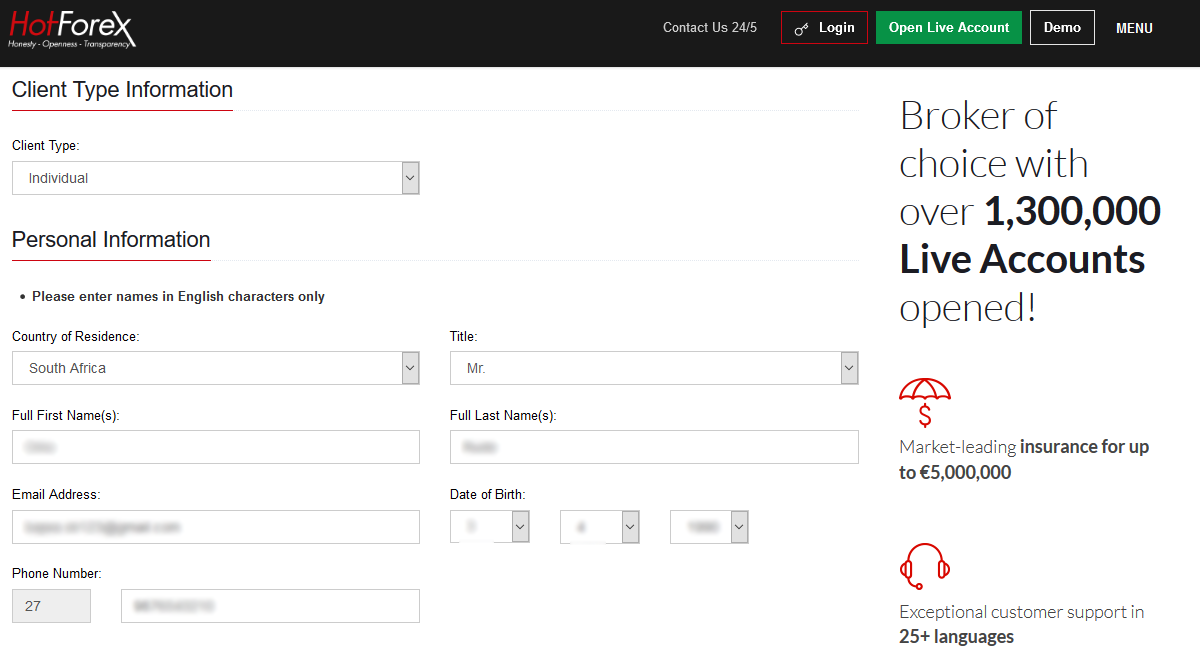Click the 'Phone Number:' label
This screenshot has width=1200, height=648.
tap(57, 574)
